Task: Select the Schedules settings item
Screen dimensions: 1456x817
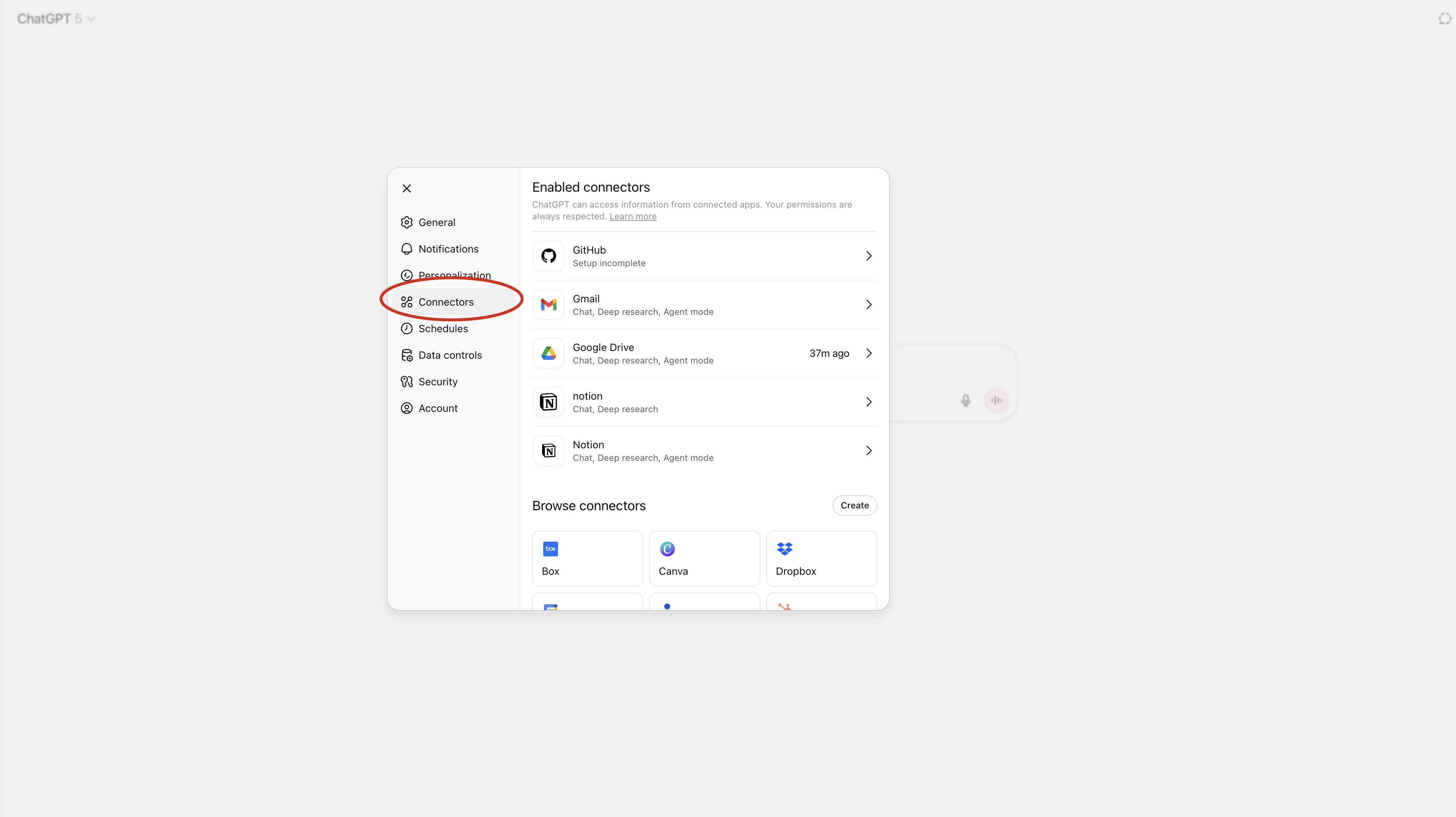Action: 443,328
